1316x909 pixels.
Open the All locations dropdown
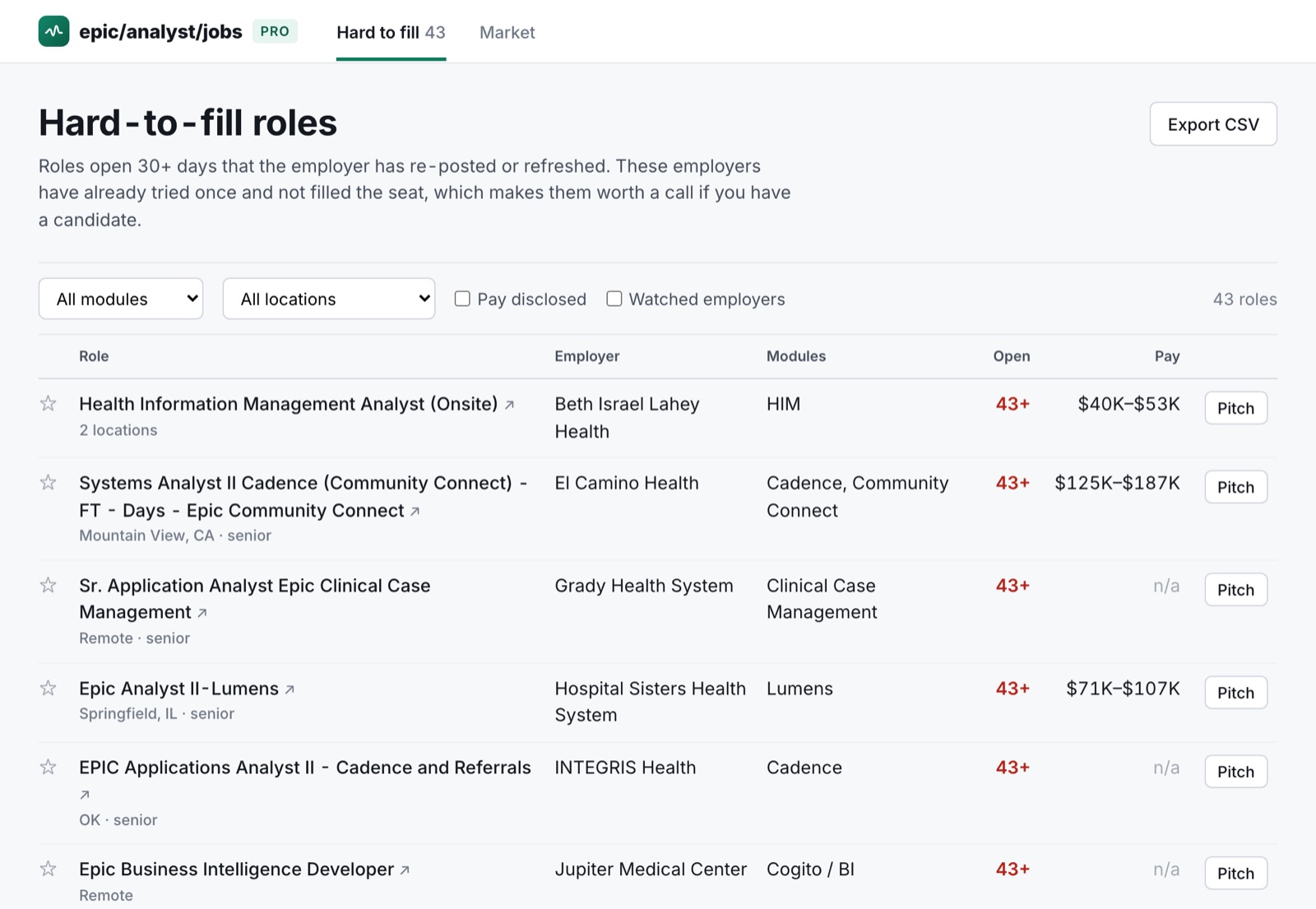329,299
